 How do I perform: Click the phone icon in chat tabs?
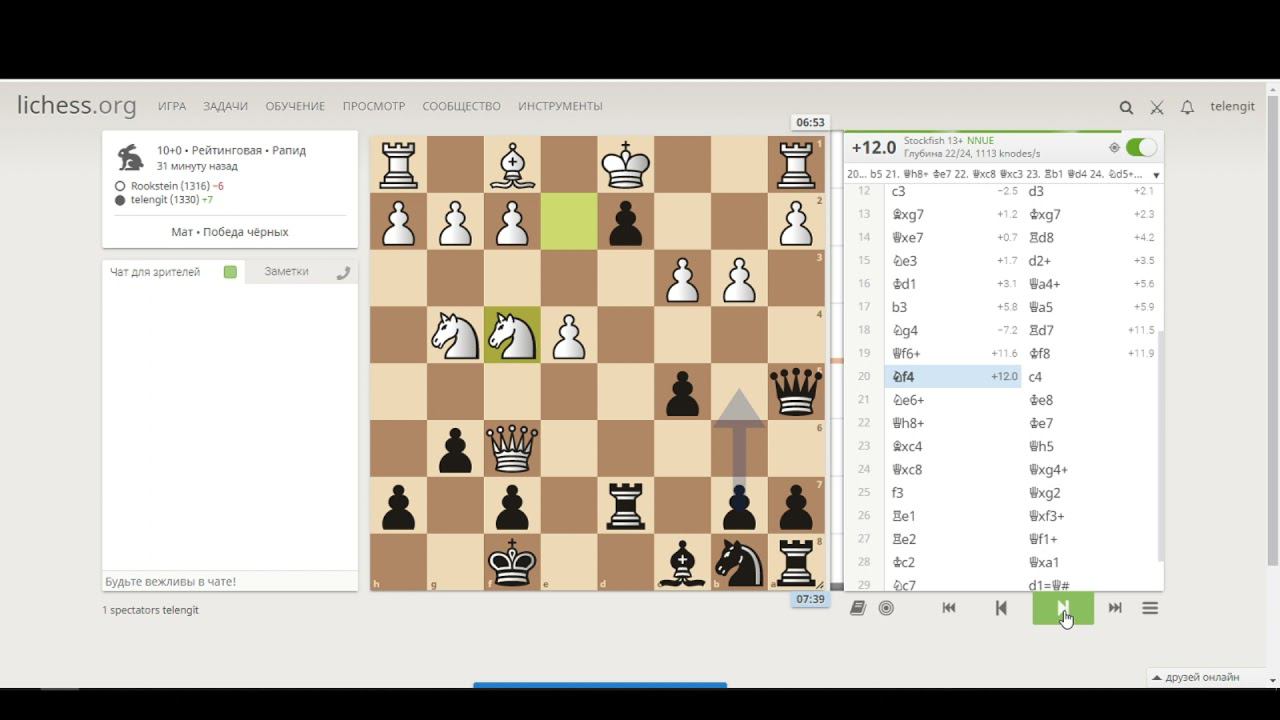343,273
